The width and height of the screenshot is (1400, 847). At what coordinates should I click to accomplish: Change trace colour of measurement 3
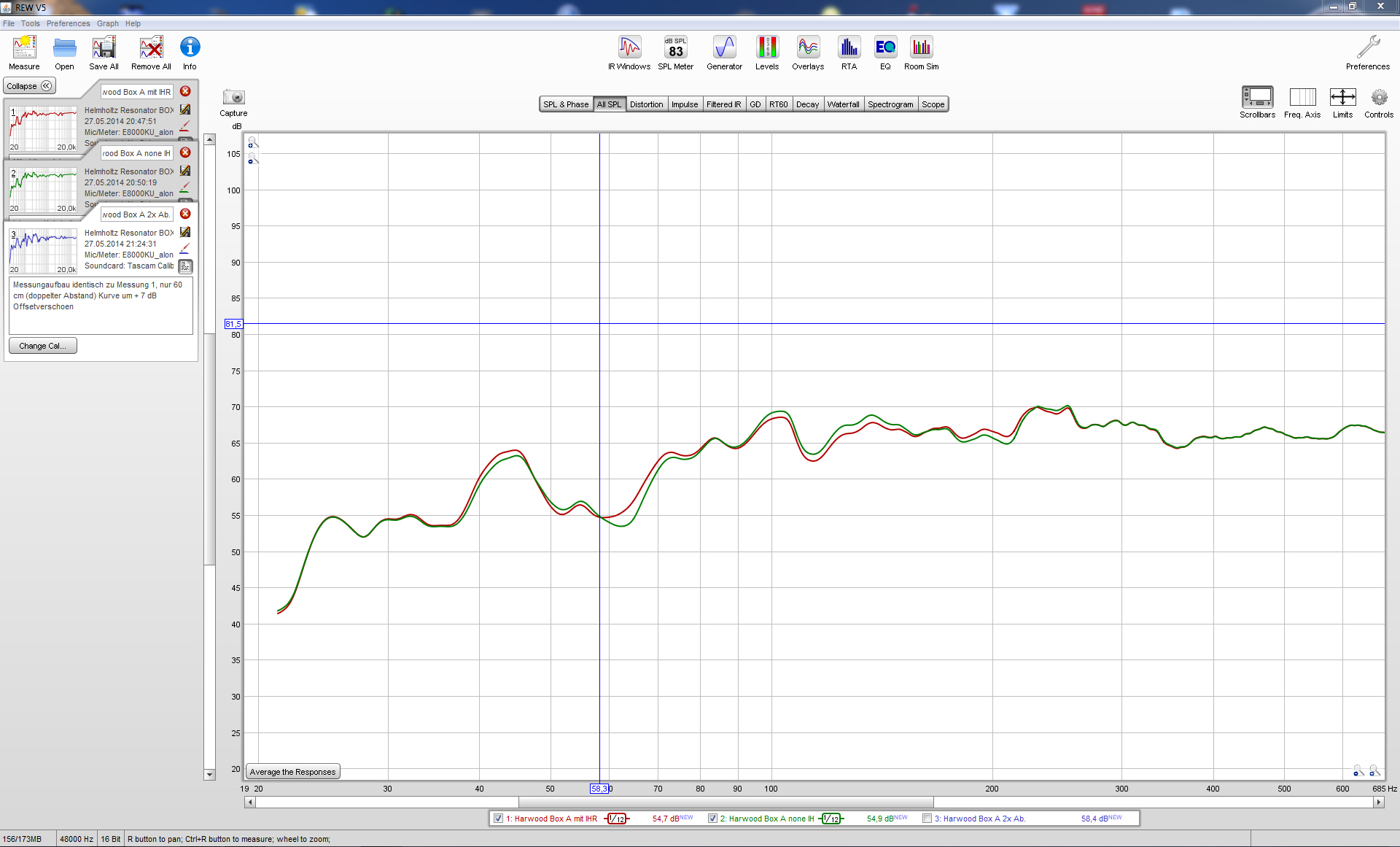[x=184, y=248]
